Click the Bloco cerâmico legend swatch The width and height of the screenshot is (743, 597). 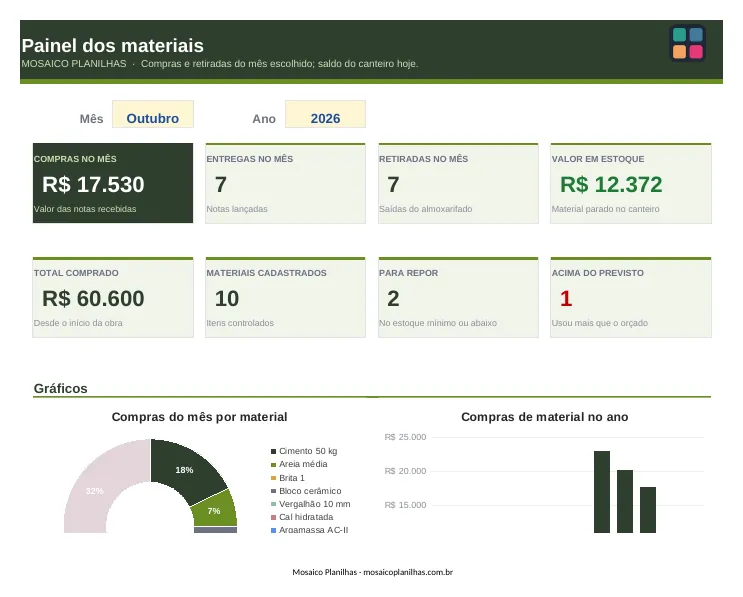point(273,491)
